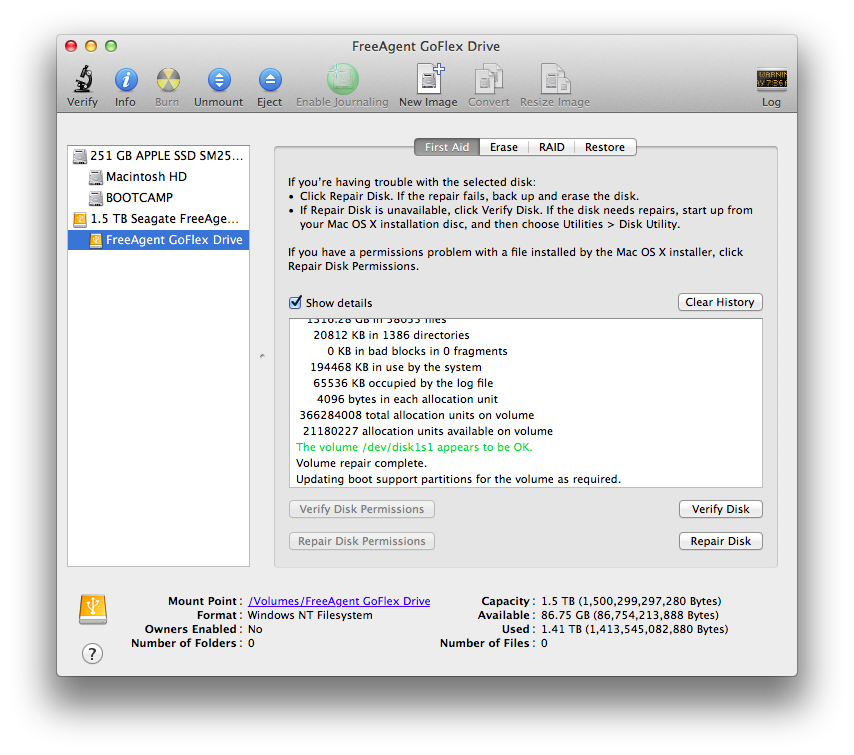Click the Used value 1.41 TB
Screen dimensions: 854x755
[x=635, y=629]
